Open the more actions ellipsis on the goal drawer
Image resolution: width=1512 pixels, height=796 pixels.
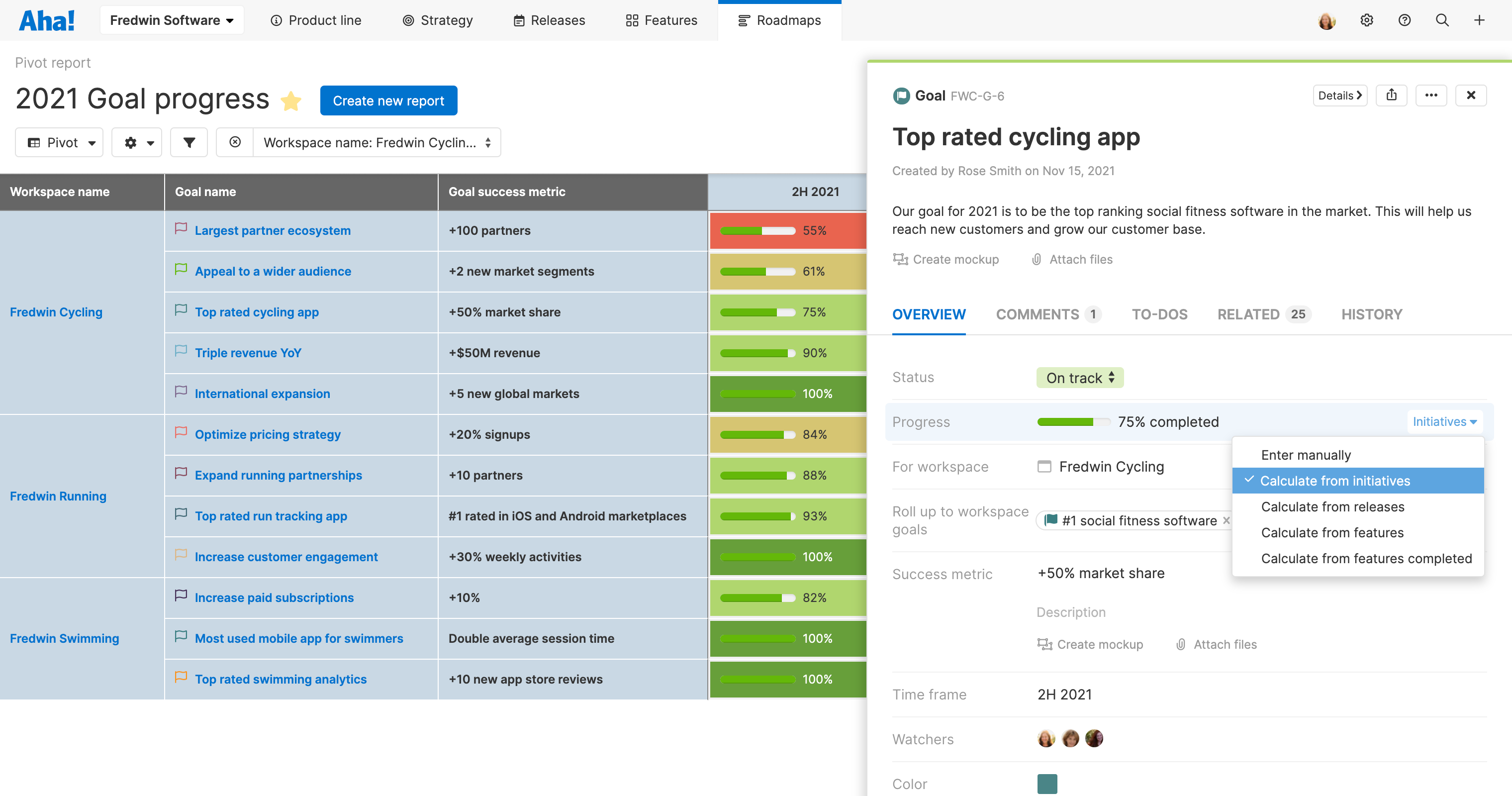click(x=1431, y=95)
